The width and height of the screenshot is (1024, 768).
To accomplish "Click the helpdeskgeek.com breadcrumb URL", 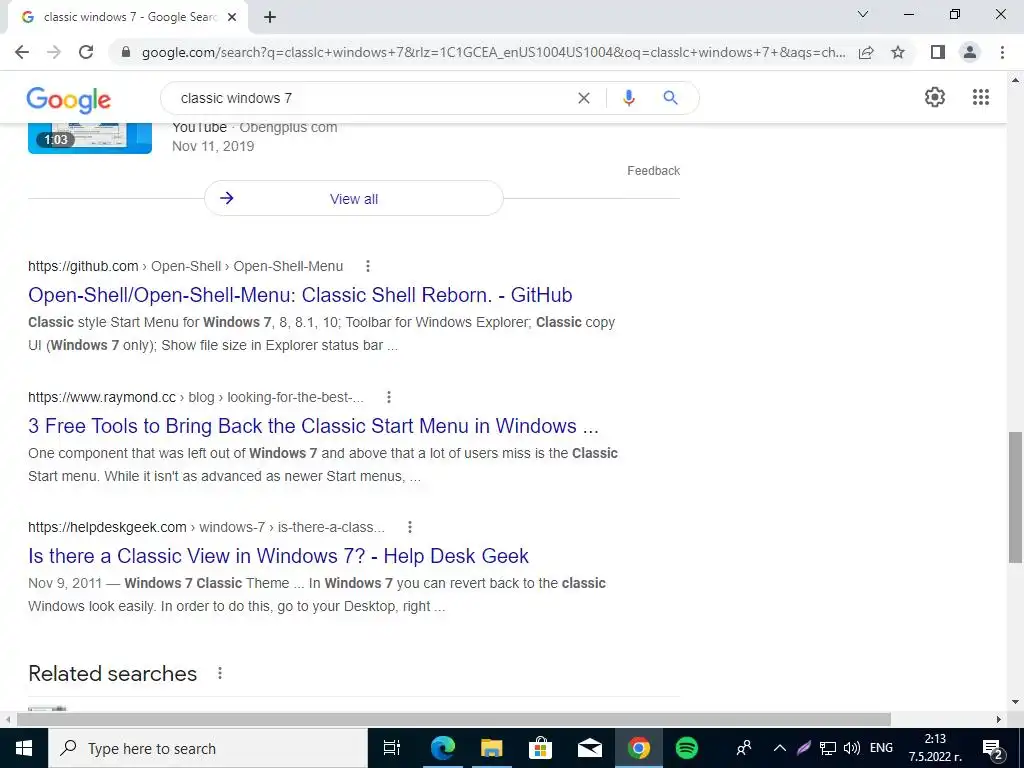I will (x=206, y=527).
